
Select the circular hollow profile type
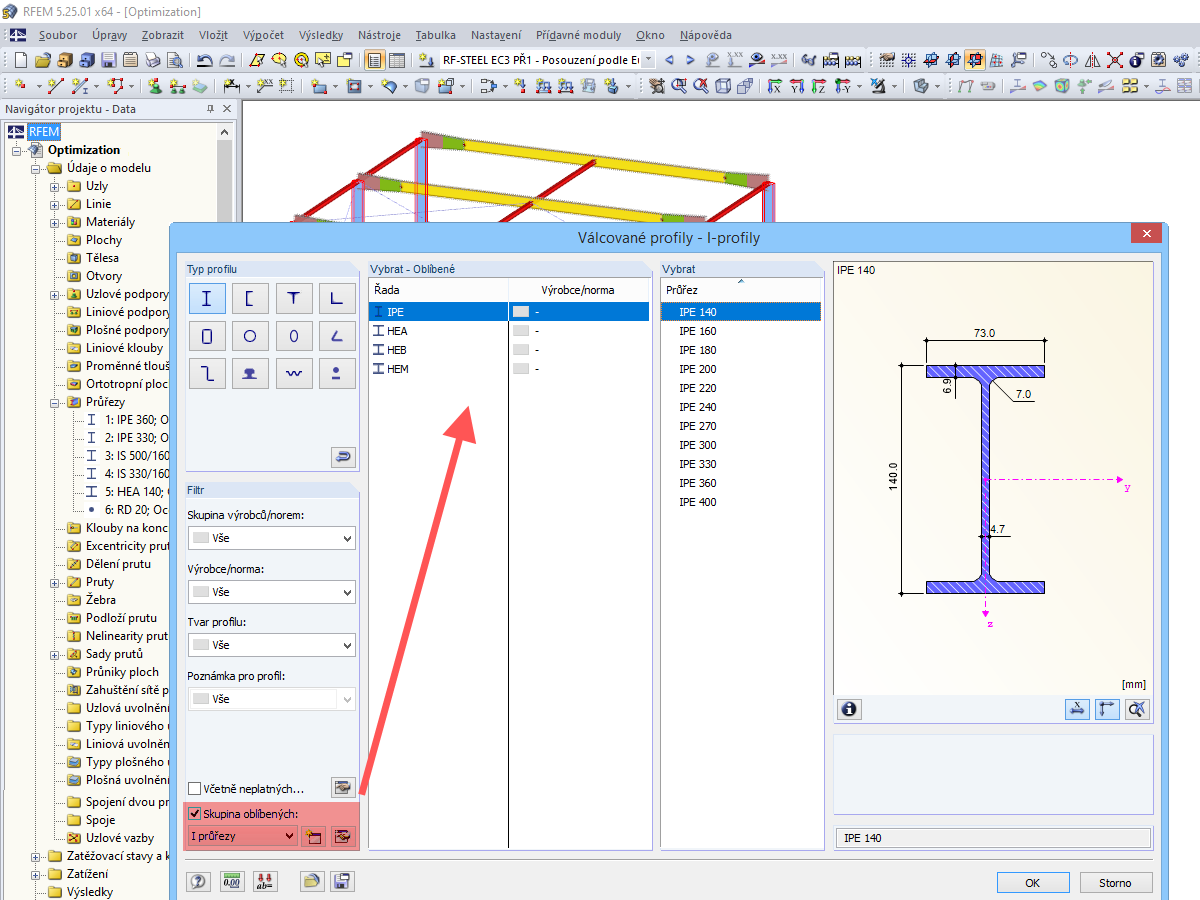pyautogui.click(x=250, y=336)
